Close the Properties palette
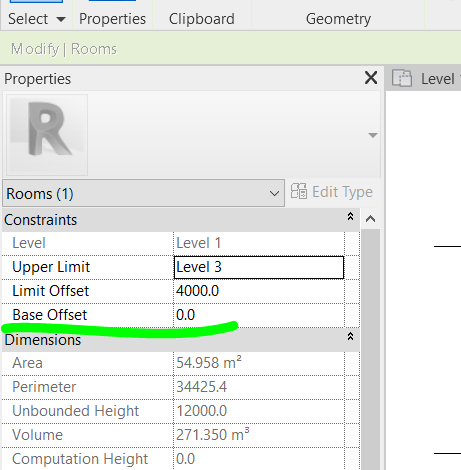This screenshot has width=461, height=470. pos(371,78)
